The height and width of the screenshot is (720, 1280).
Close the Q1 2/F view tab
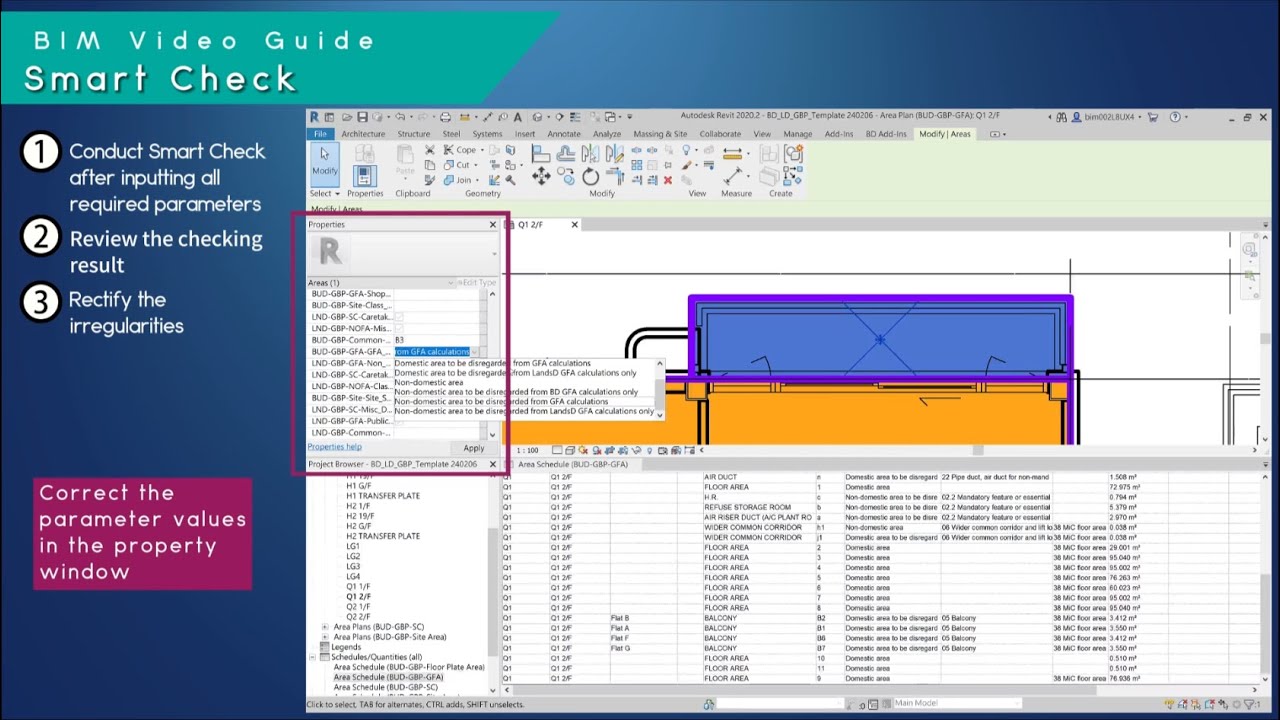pos(574,225)
